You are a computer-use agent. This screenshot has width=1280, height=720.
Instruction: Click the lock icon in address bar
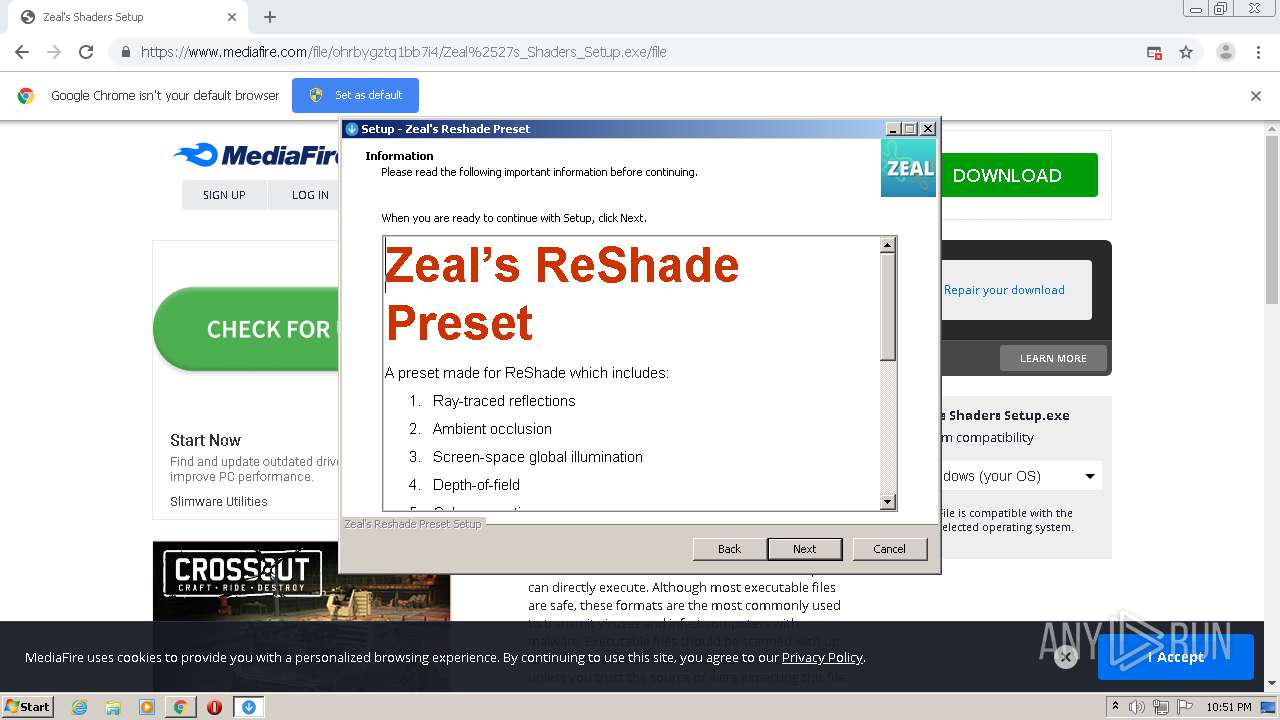pyautogui.click(x=125, y=52)
